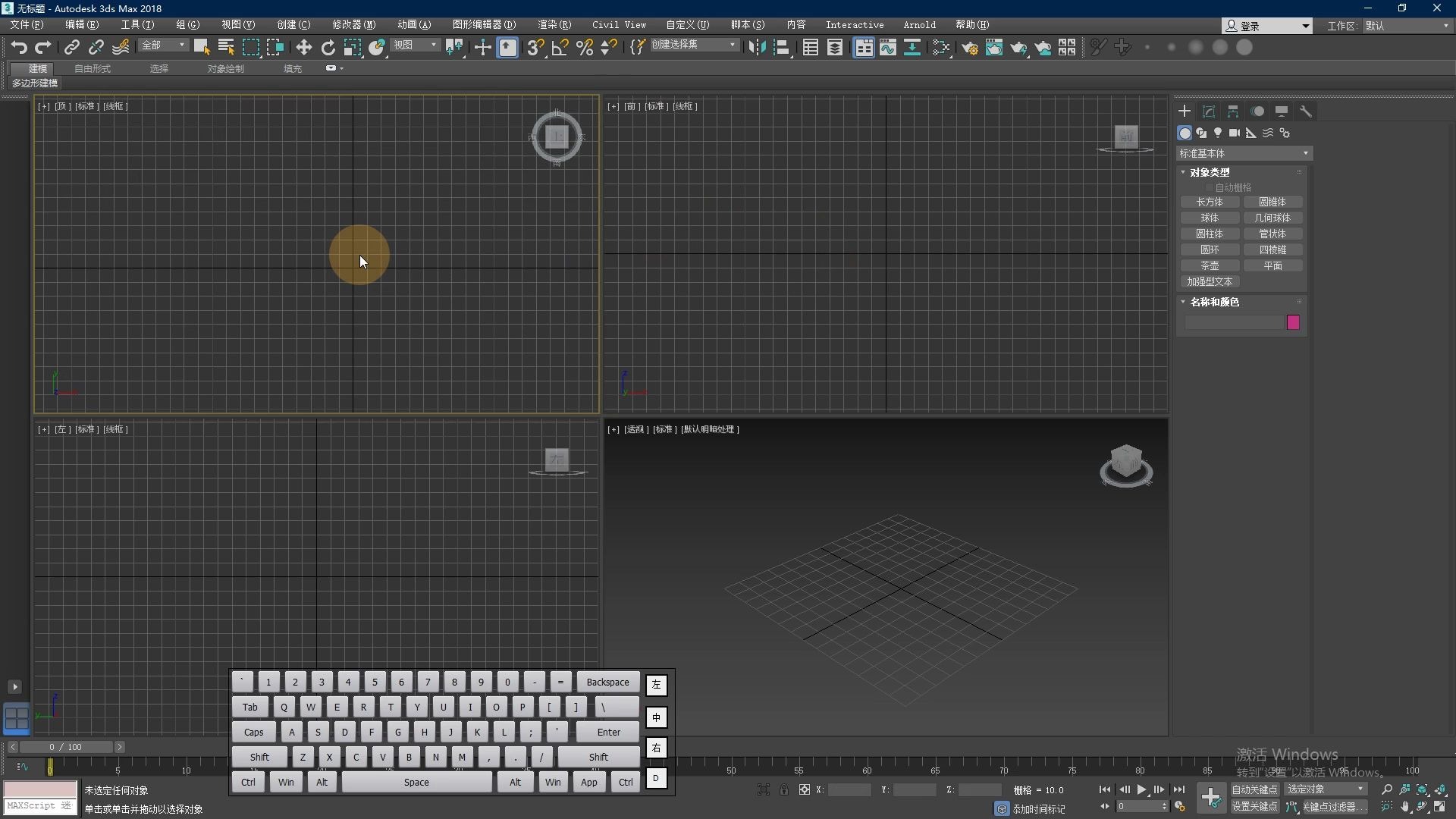
Task: Open the 标准基本体 primitives dropdown
Action: click(x=1244, y=153)
